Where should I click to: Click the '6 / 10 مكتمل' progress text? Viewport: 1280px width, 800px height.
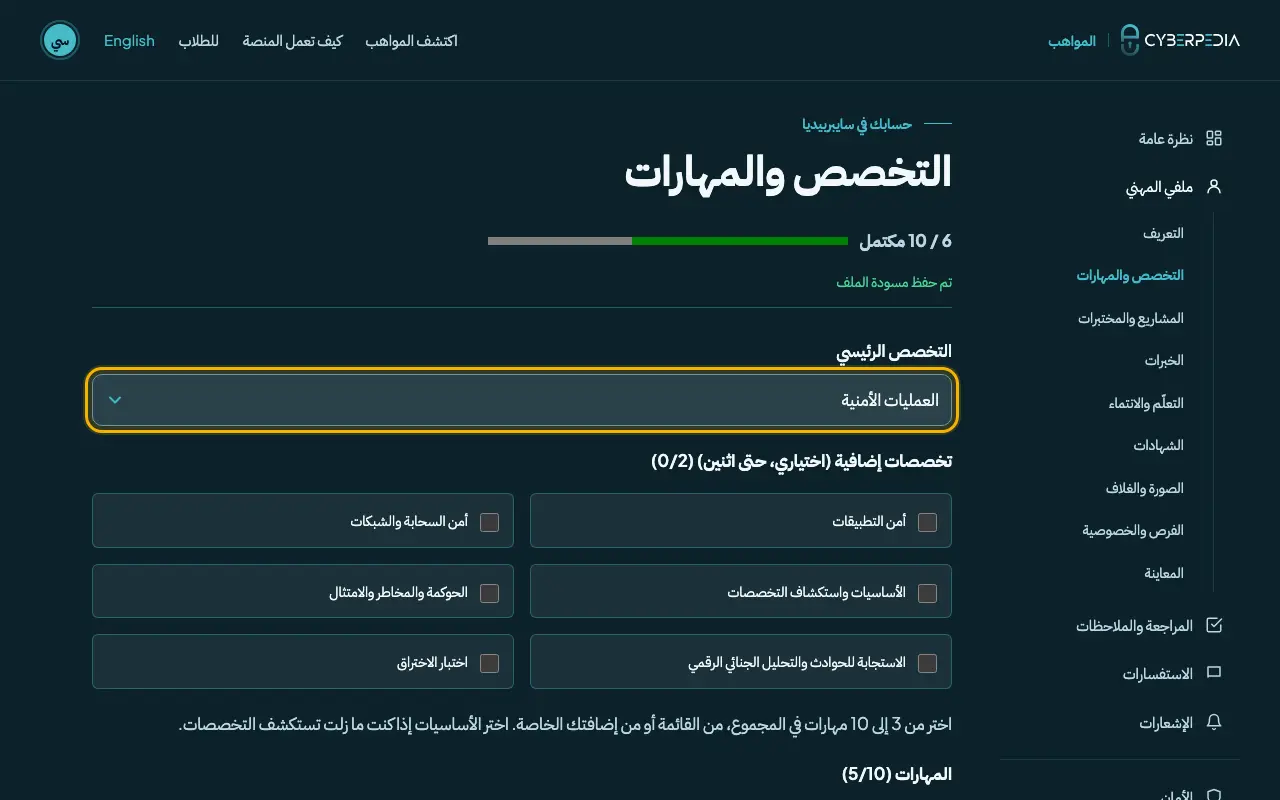[905, 241]
